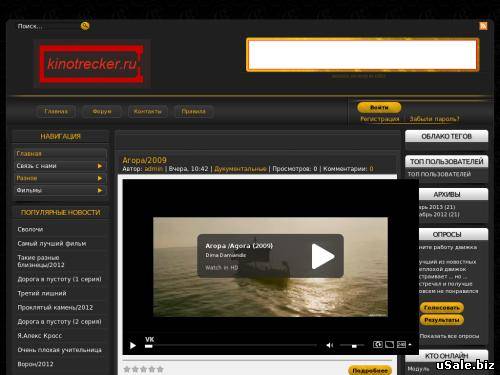Open the Контакты menu item
Screen dimensions: 500x375
[x=147, y=111]
